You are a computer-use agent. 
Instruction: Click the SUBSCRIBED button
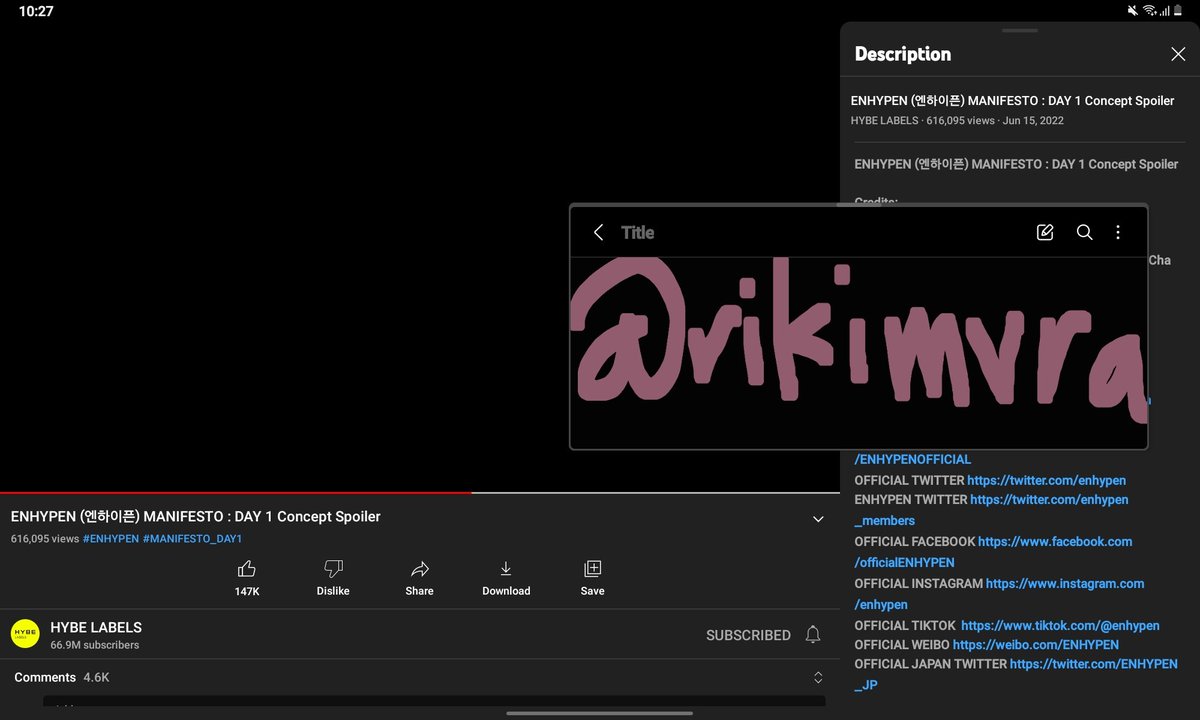(748, 635)
